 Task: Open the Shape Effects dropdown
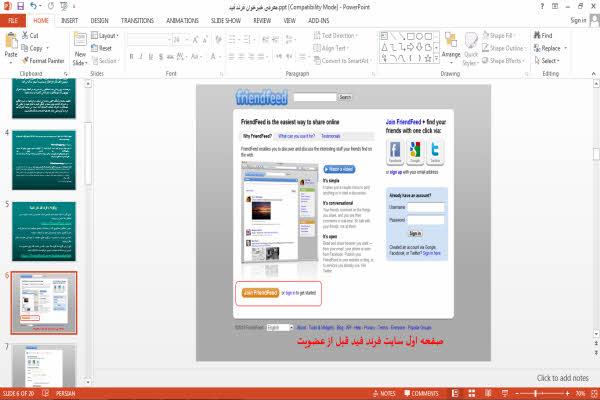[503, 60]
